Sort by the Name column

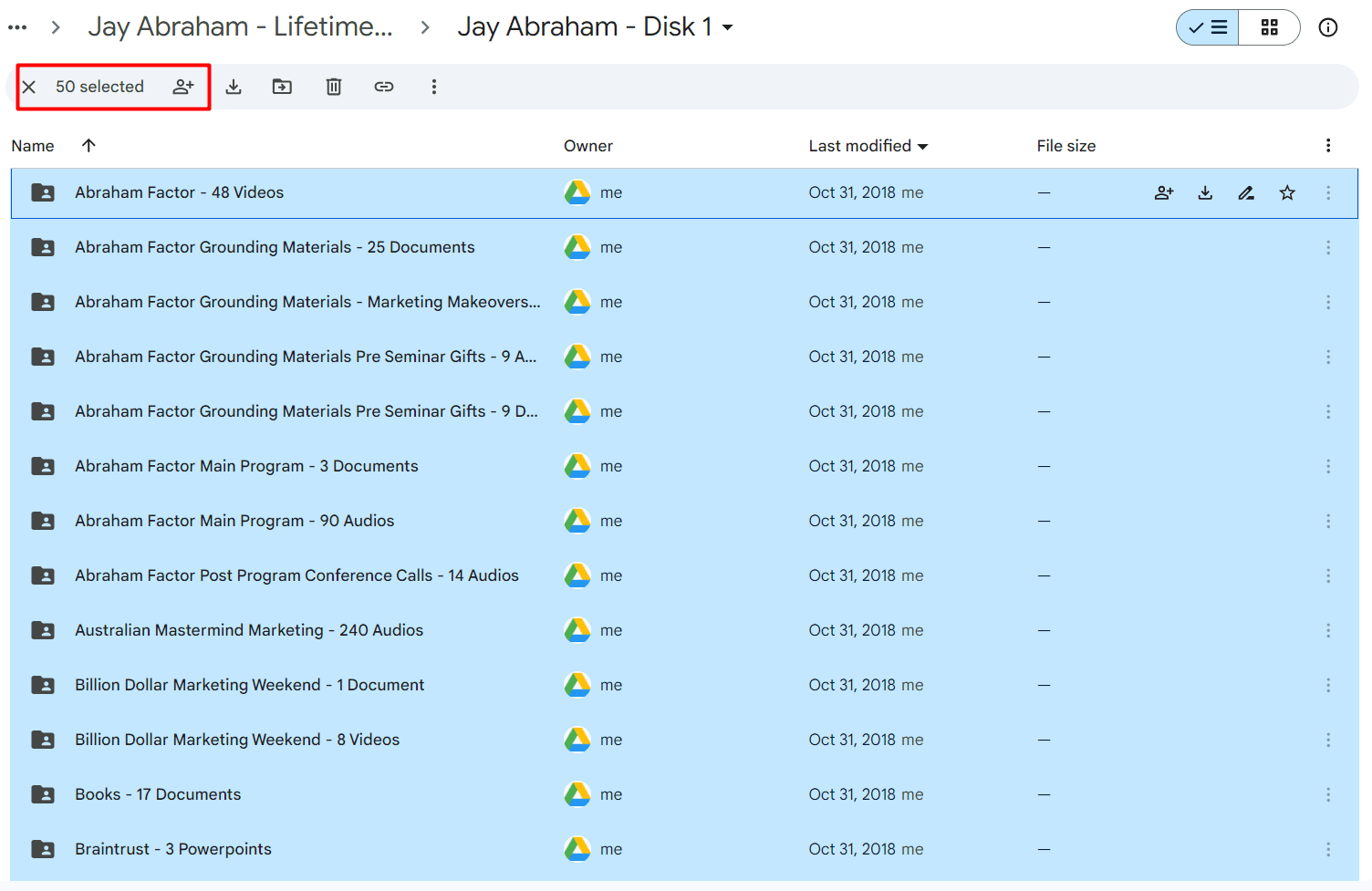tap(33, 146)
